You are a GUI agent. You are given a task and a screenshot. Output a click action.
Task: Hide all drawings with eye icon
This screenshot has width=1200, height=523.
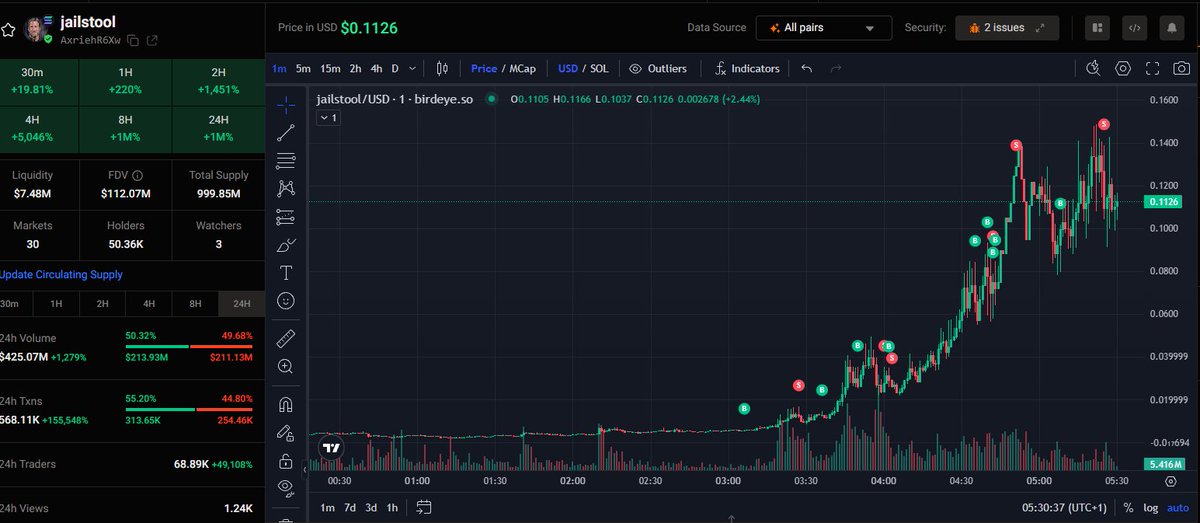(x=286, y=488)
